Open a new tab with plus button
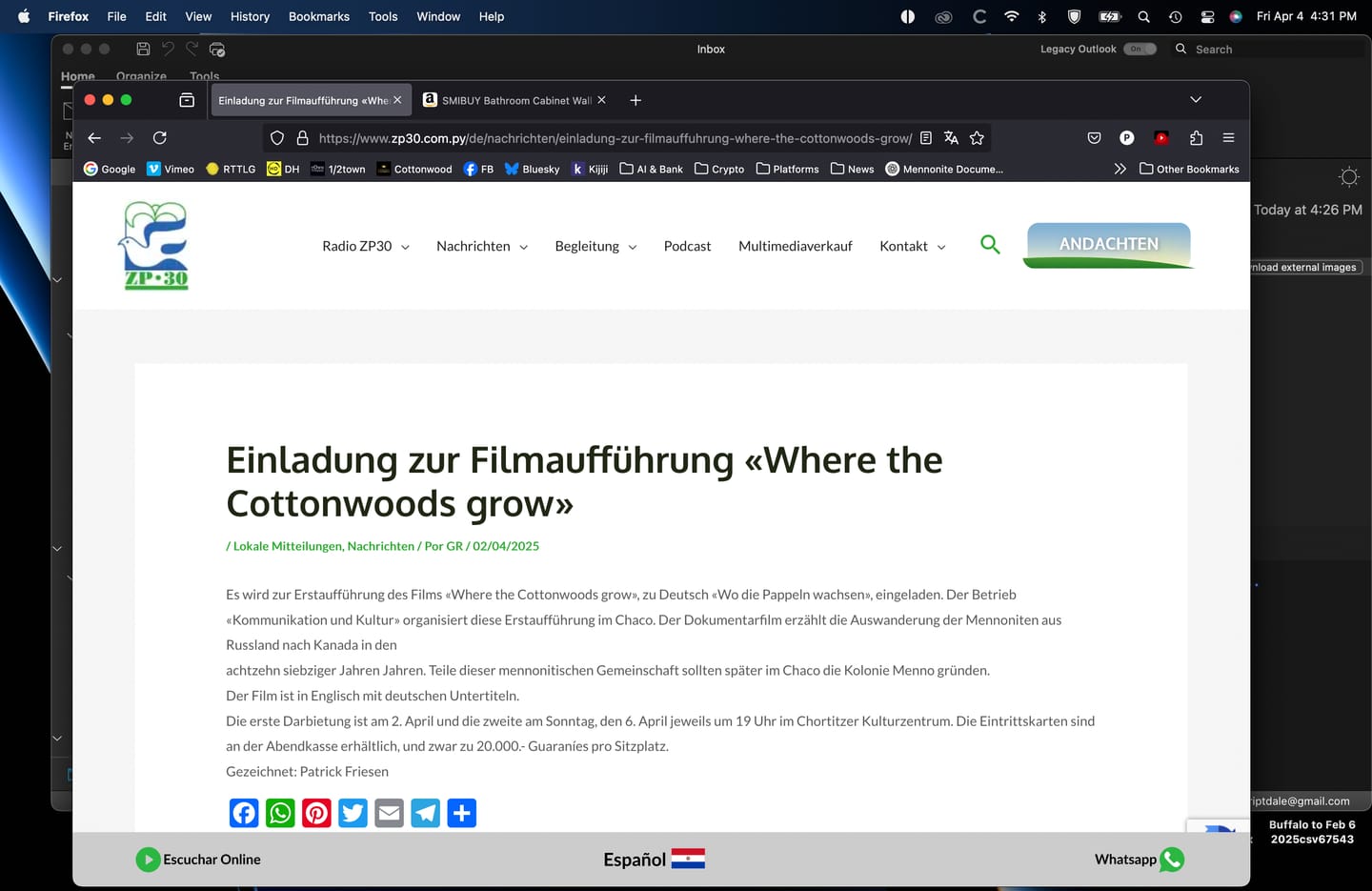 pos(636,100)
